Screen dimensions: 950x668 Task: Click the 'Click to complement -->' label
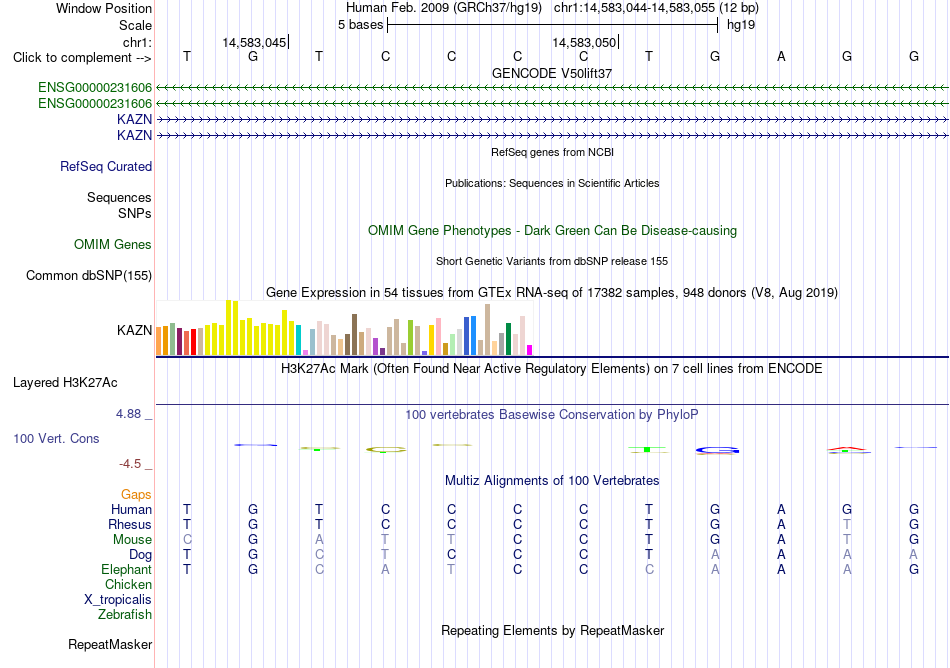[82, 58]
